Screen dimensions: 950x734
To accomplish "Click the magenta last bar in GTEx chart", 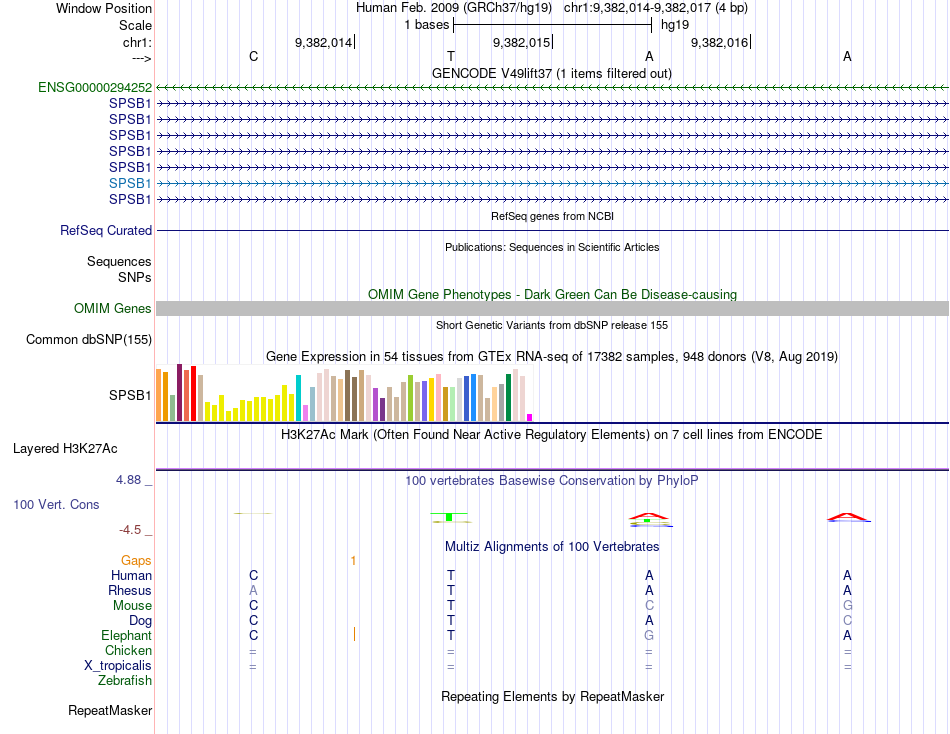I will (530, 418).
